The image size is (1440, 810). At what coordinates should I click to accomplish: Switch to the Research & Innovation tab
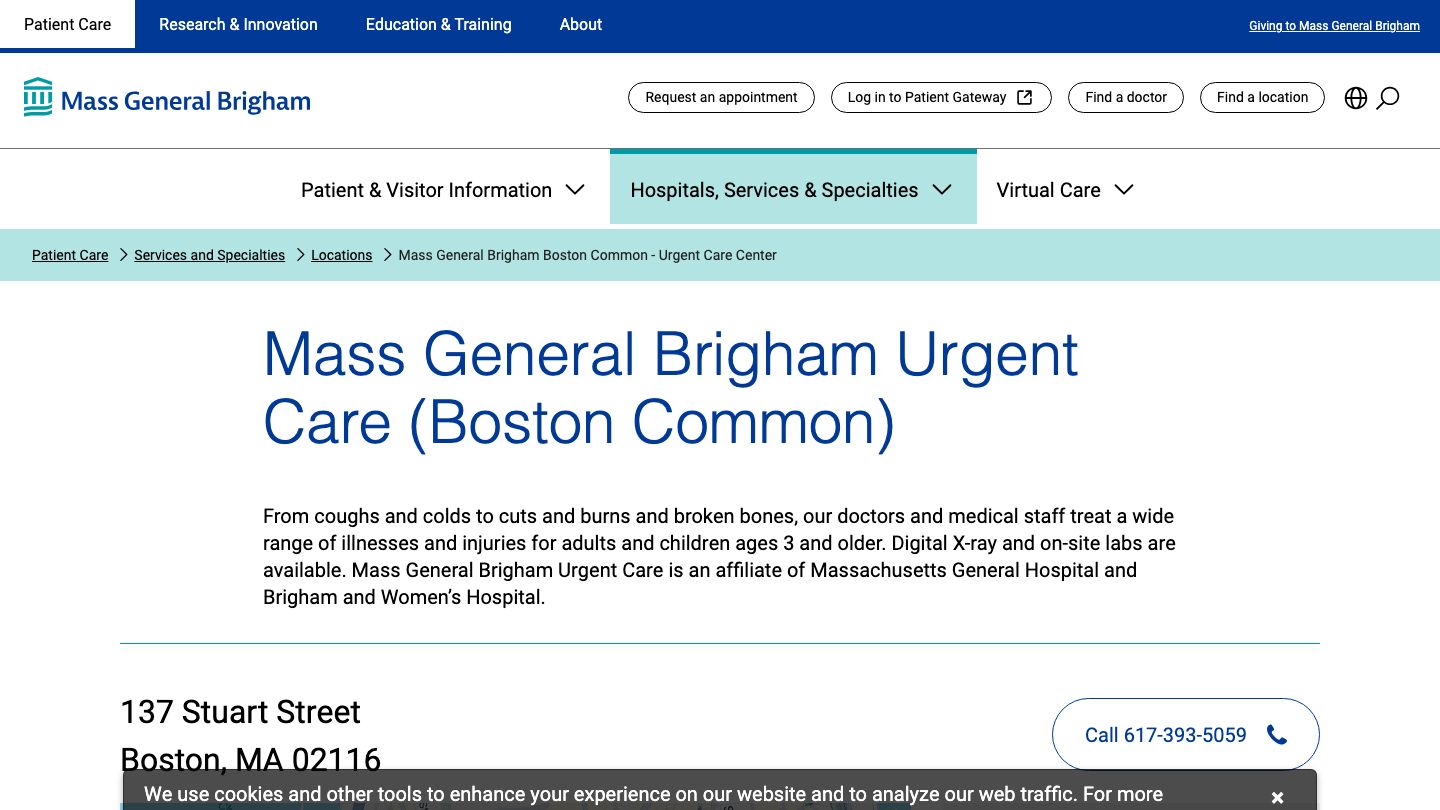click(x=238, y=24)
